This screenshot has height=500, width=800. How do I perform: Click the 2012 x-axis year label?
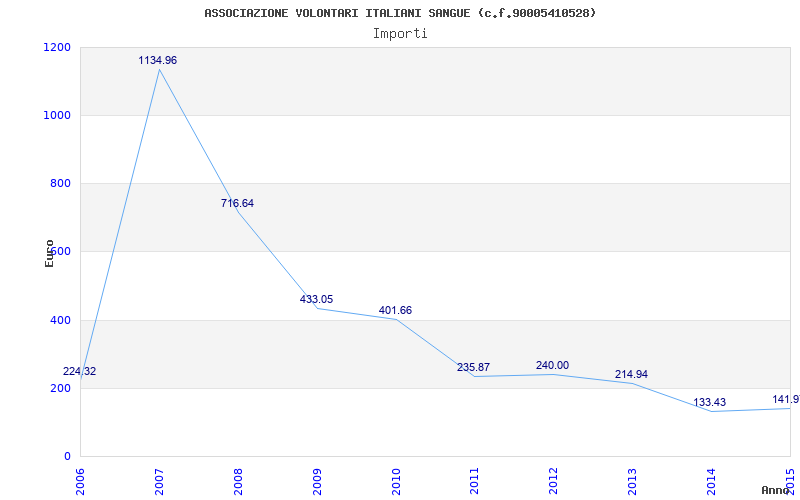pyautogui.click(x=553, y=481)
